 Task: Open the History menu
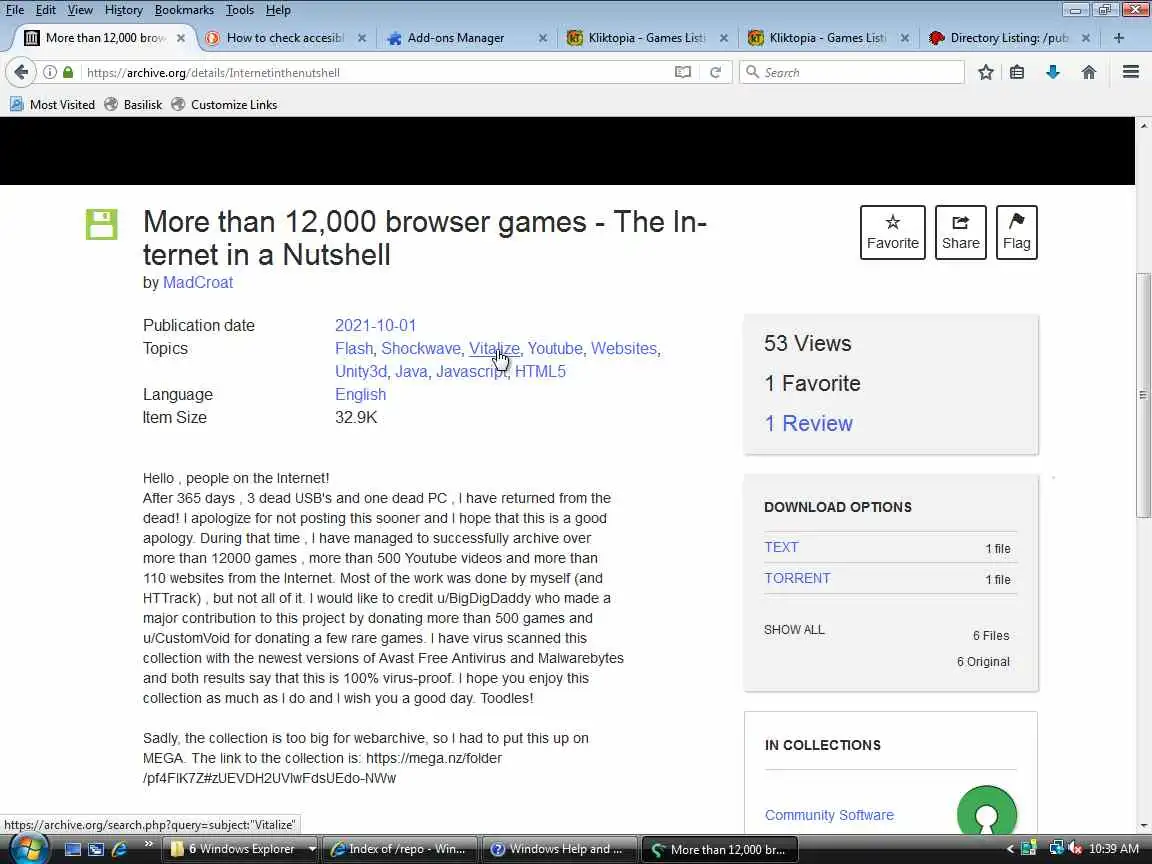tap(123, 10)
